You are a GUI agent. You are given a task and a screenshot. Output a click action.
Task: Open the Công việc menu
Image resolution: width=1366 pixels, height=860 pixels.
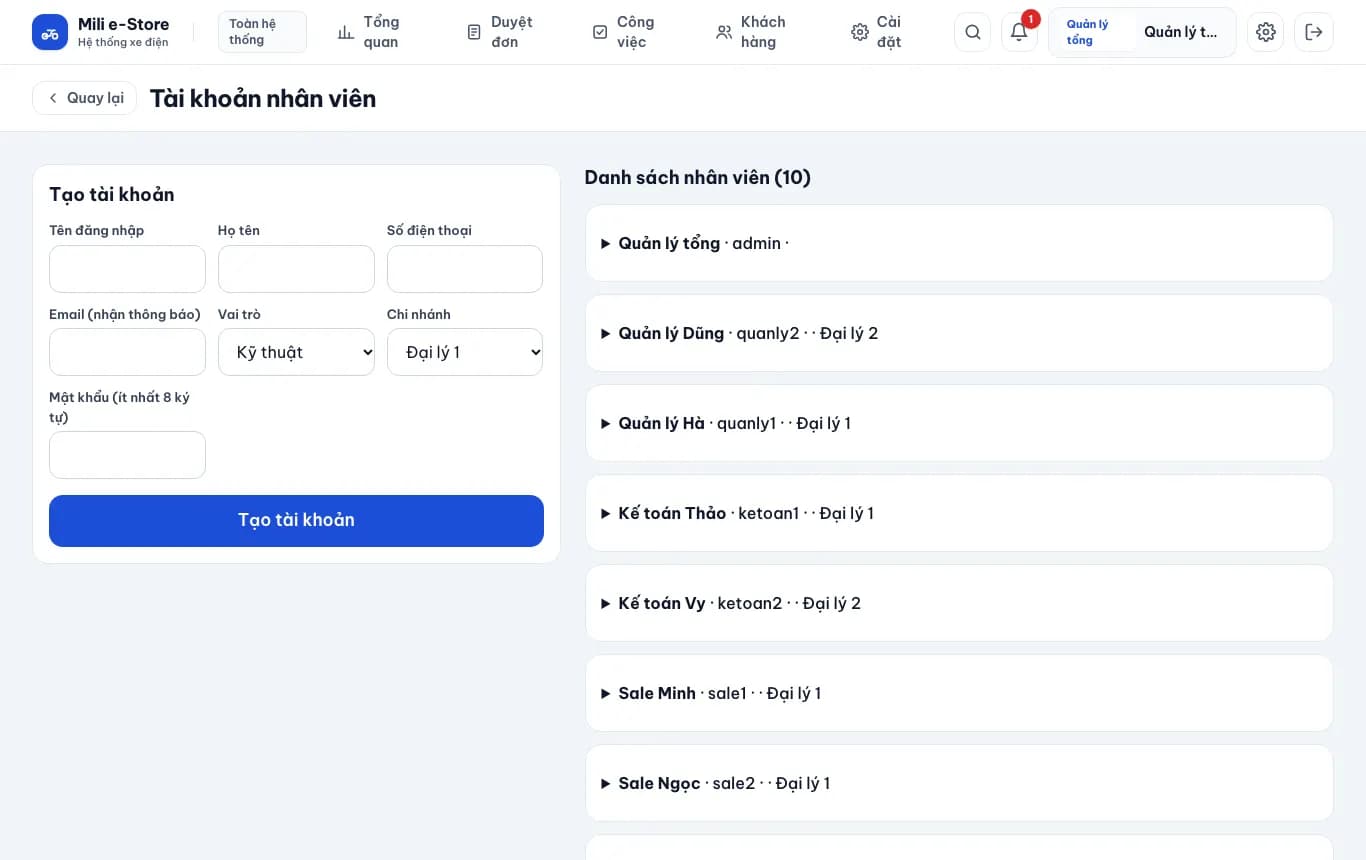pos(624,32)
